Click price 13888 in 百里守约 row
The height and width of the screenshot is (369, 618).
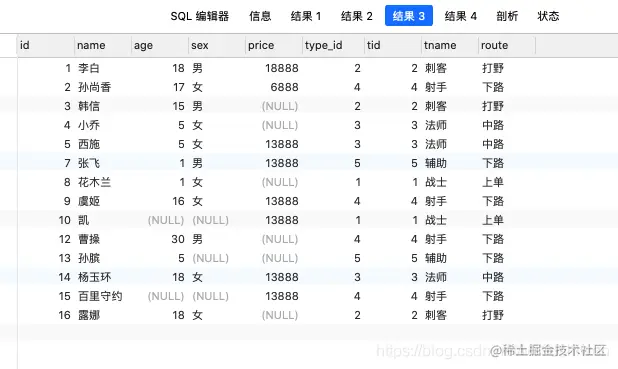282,296
